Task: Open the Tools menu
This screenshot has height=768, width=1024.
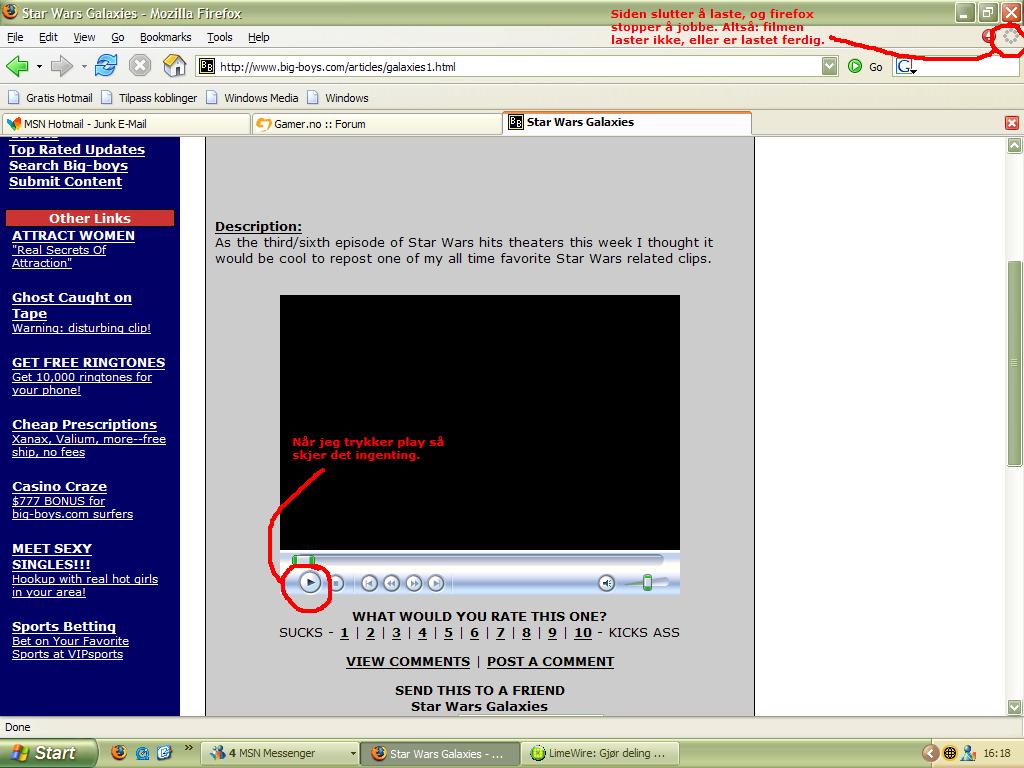Action: click(219, 37)
